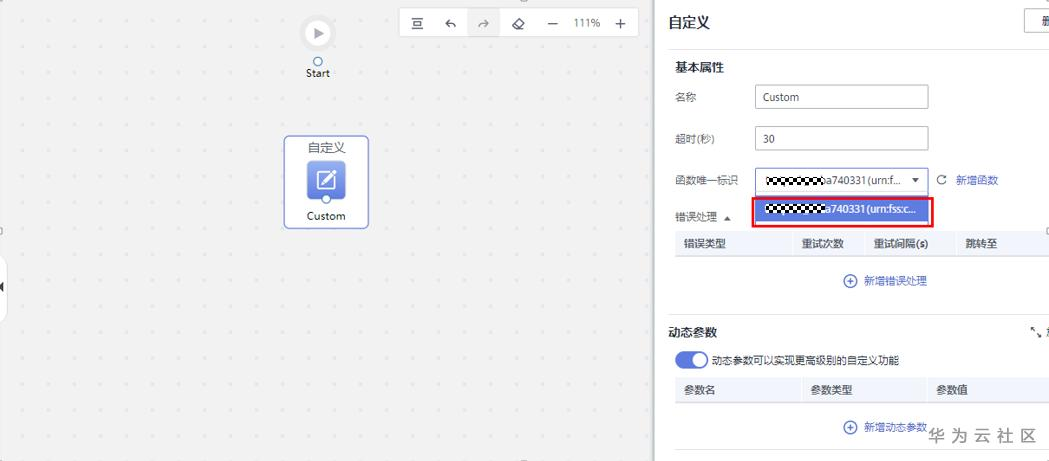Click the 名称 input field with Custom
The image size is (1049, 461).
(842, 97)
